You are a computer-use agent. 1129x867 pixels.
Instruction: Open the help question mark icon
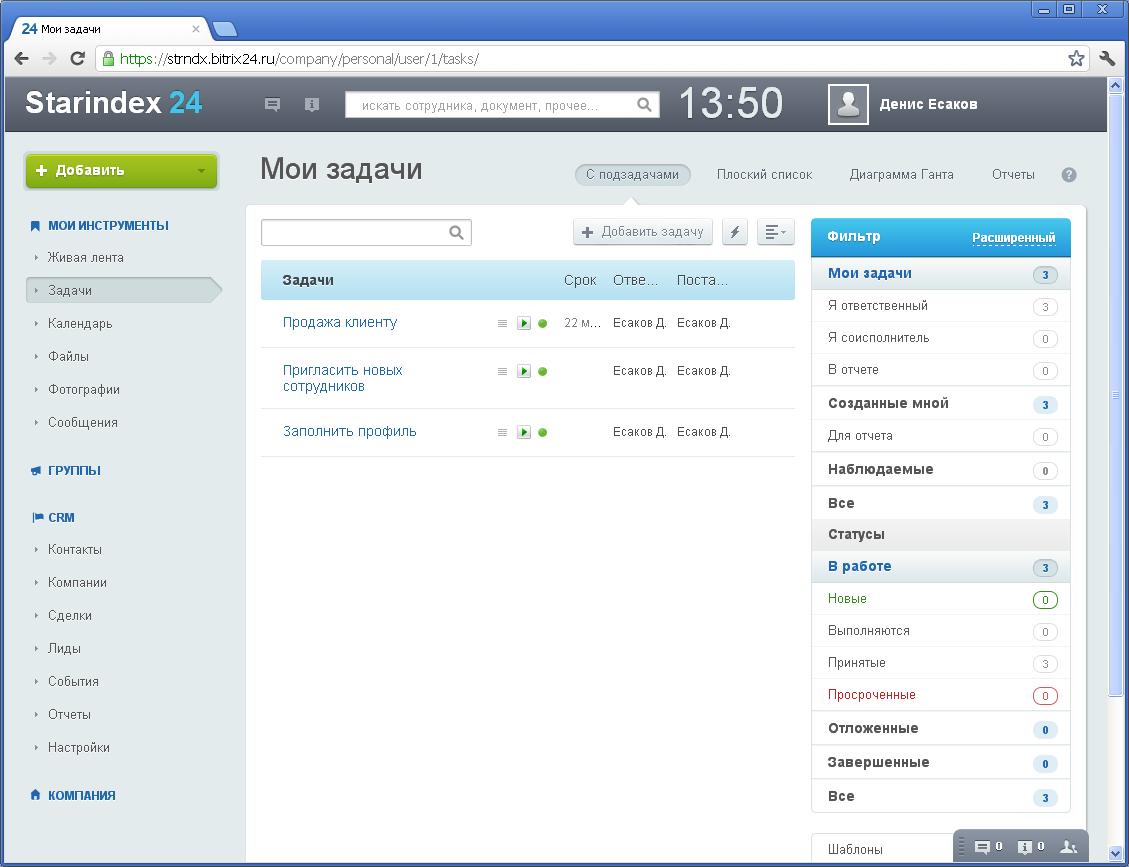tap(1069, 174)
